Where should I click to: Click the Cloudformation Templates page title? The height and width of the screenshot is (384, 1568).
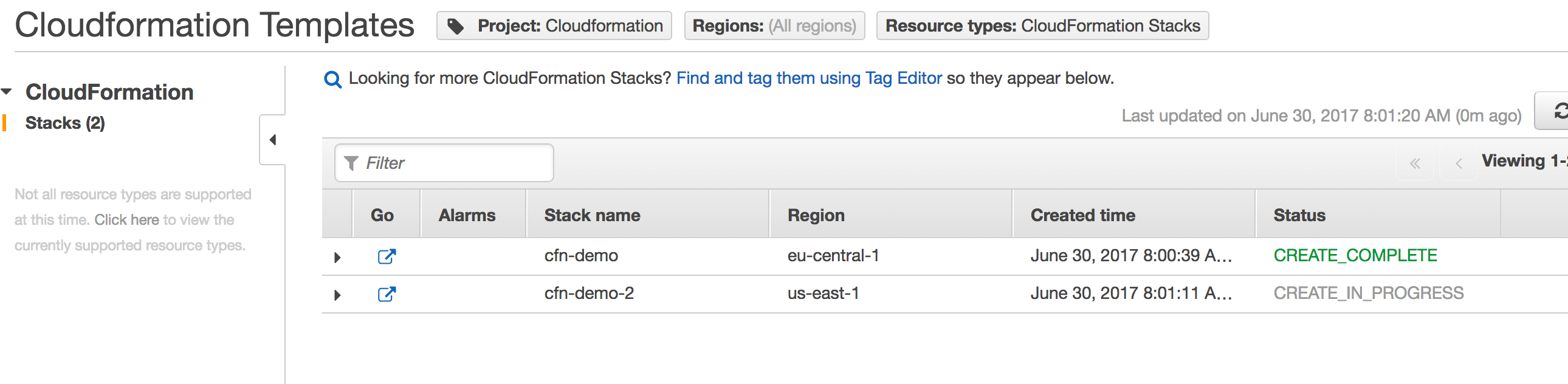point(215,26)
